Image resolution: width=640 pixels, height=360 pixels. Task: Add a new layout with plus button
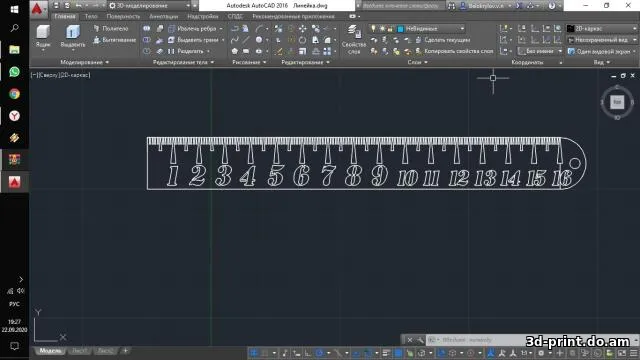pos(125,350)
